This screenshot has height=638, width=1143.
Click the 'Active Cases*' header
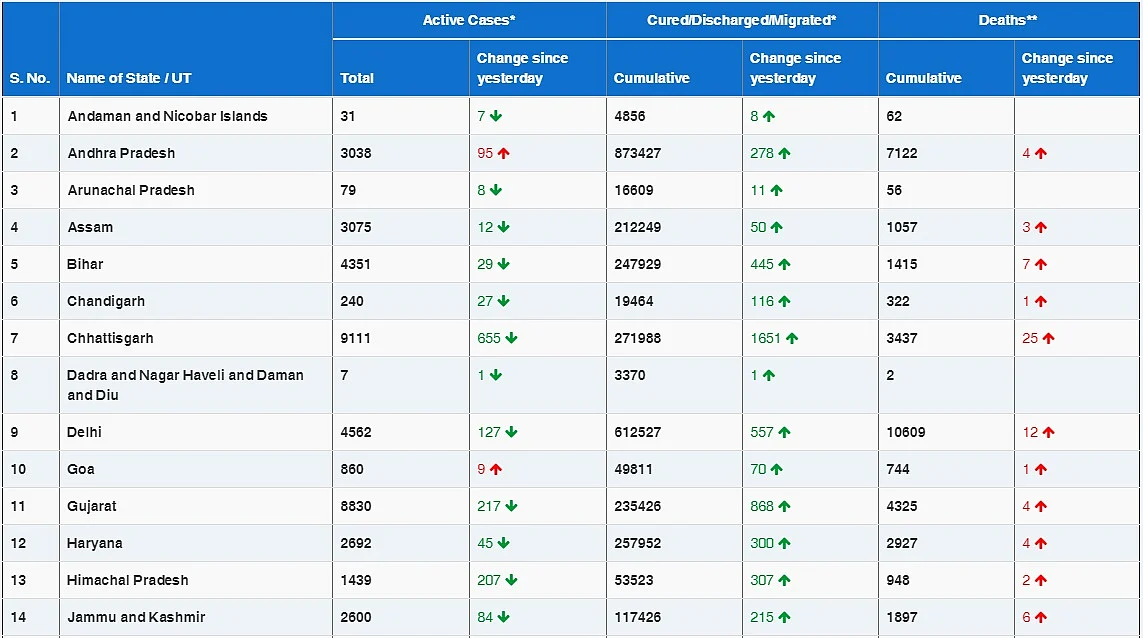[x=469, y=20]
